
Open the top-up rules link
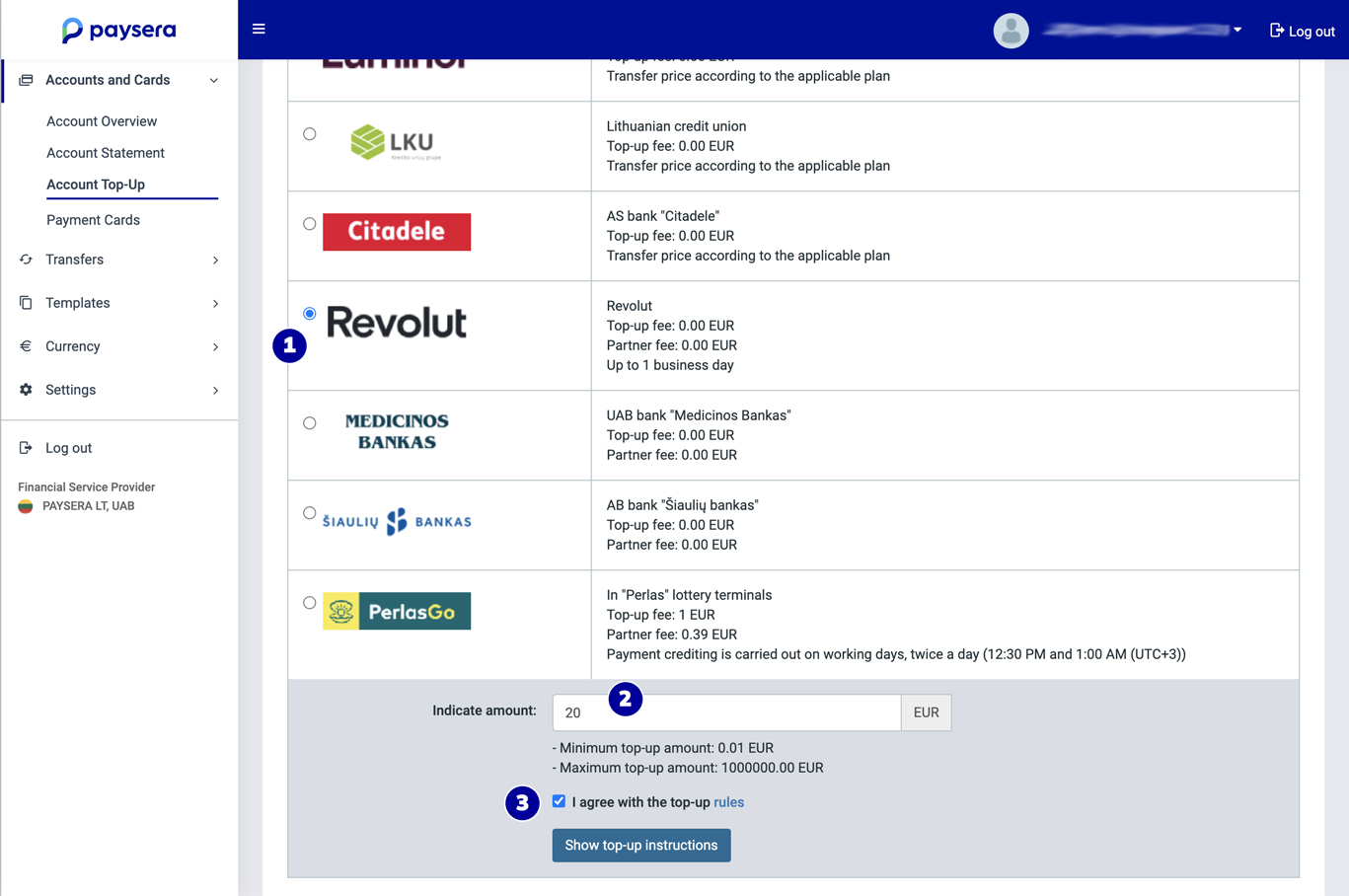point(728,802)
